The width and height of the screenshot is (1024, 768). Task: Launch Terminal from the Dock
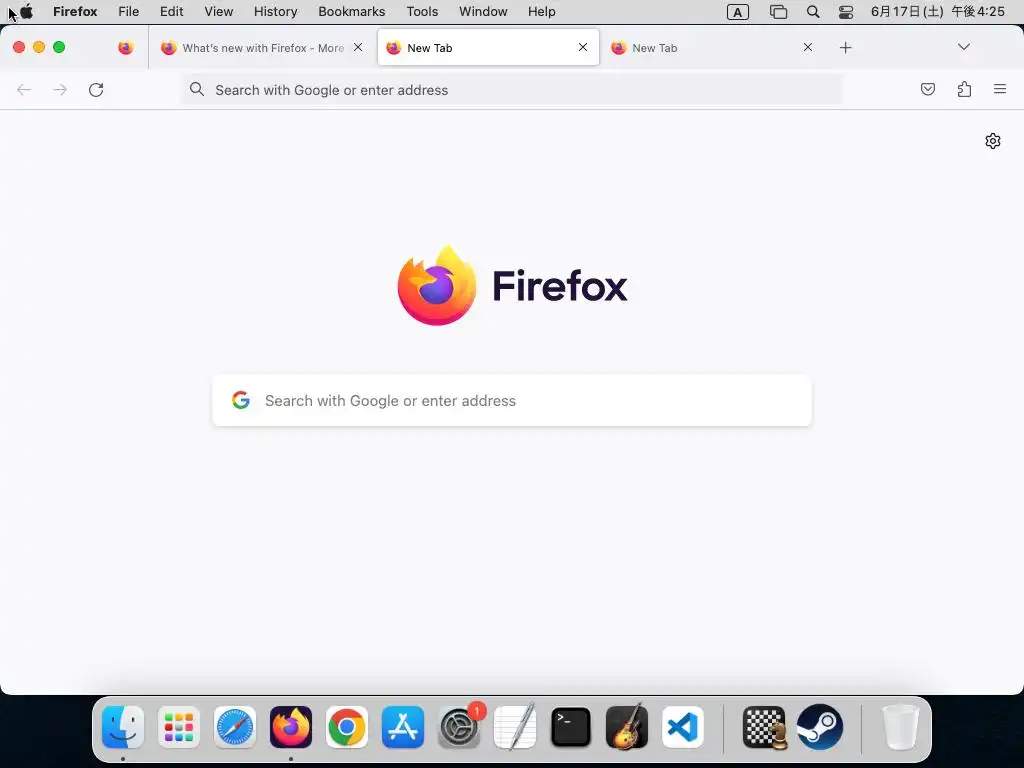(x=571, y=727)
